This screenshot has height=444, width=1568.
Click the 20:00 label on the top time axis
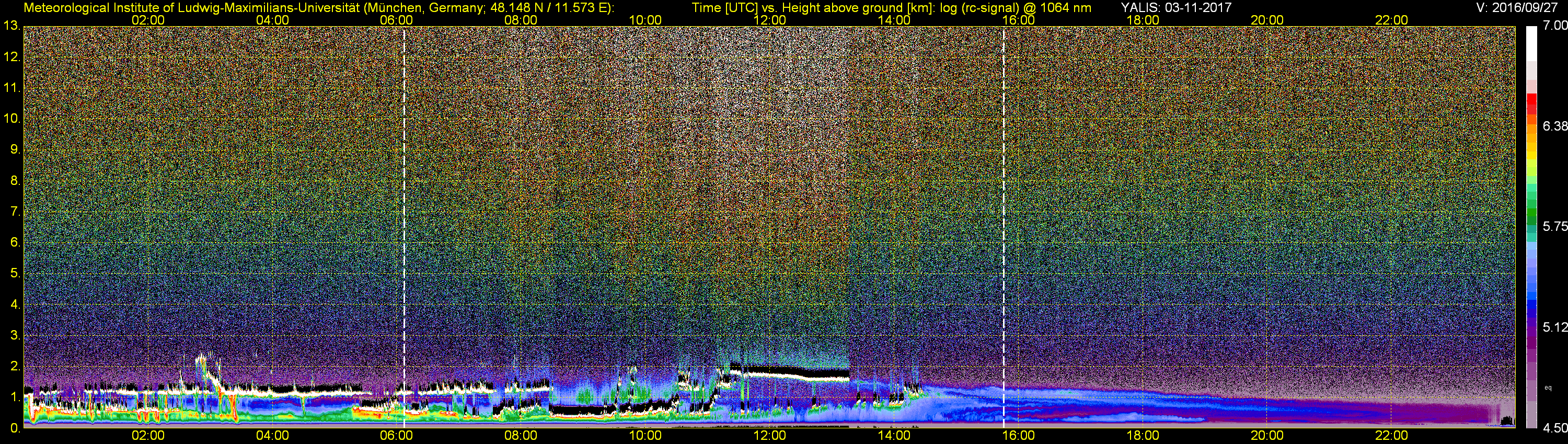(1267, 20)
